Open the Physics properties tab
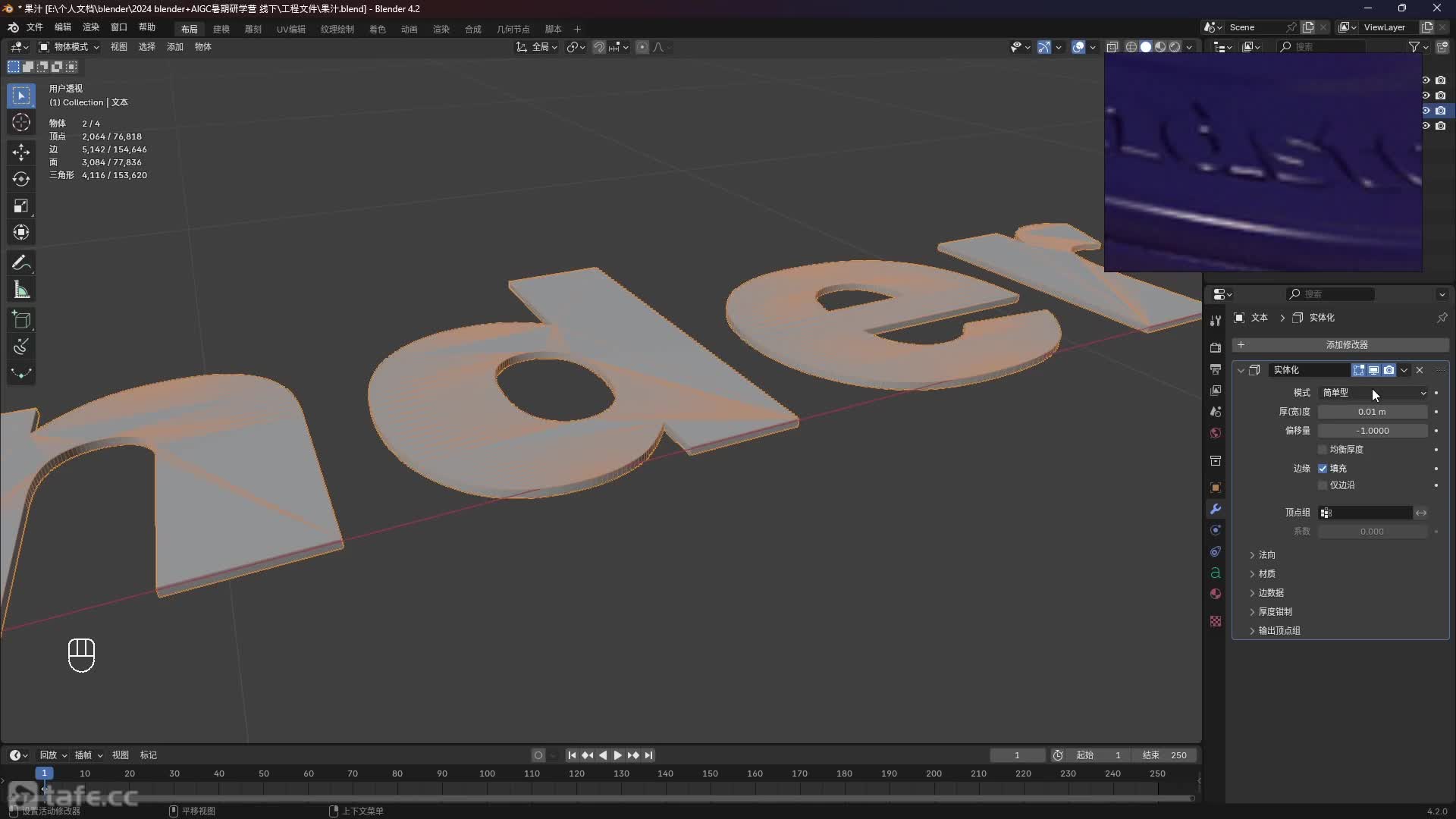Image resolution: width=1456 pixels, height=819 pixels. click(x=1216, y=530)
